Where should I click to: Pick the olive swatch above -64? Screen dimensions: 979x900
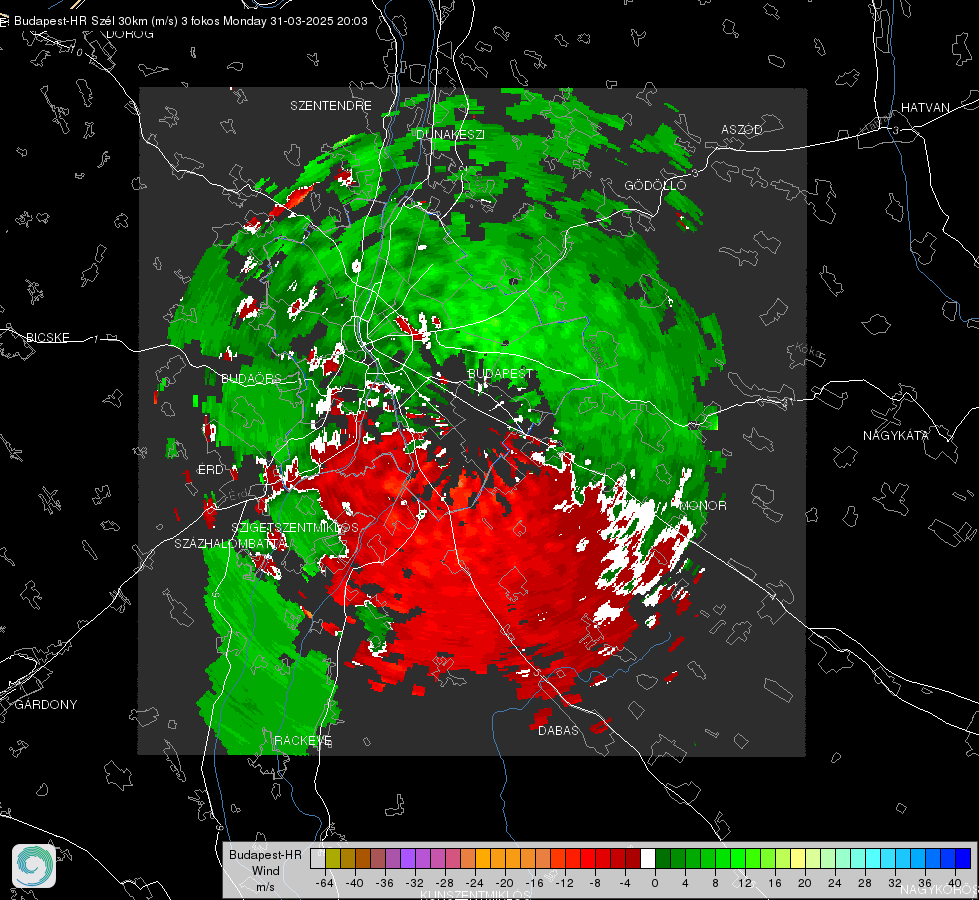pyautogui.click(x=332, y=858)
